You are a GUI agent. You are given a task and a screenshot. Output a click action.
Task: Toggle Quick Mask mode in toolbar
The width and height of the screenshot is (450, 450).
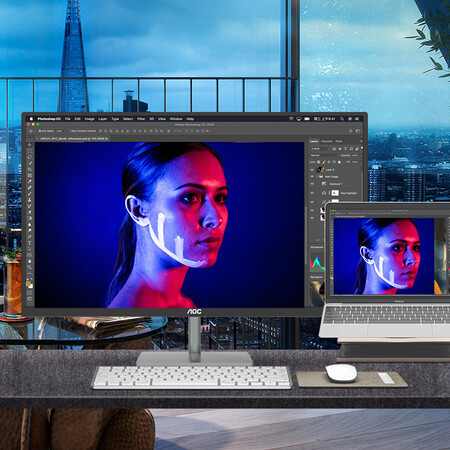[x=29, y=293]
